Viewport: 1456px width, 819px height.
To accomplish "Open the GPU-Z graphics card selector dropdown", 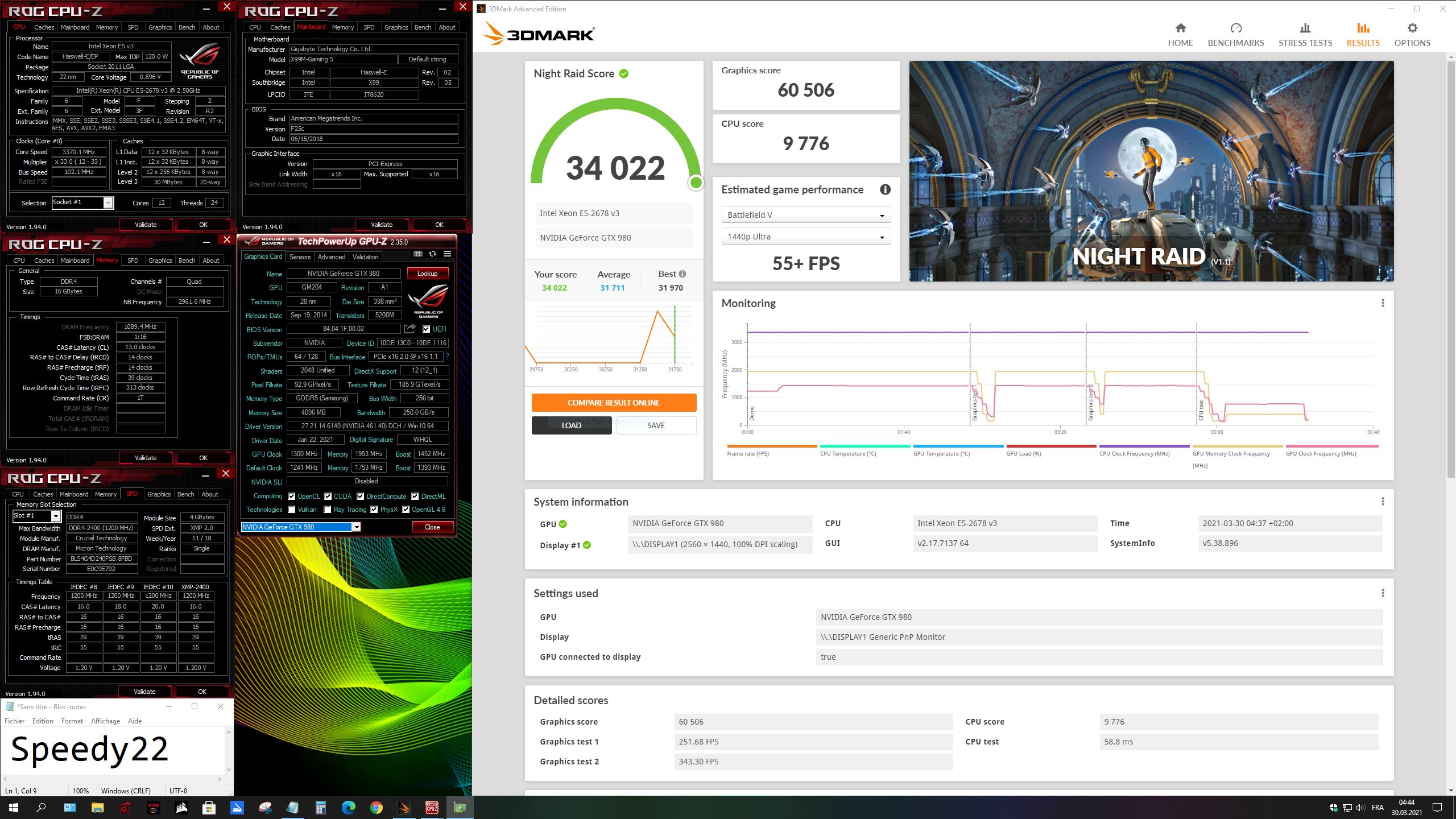I will point(357,527).
